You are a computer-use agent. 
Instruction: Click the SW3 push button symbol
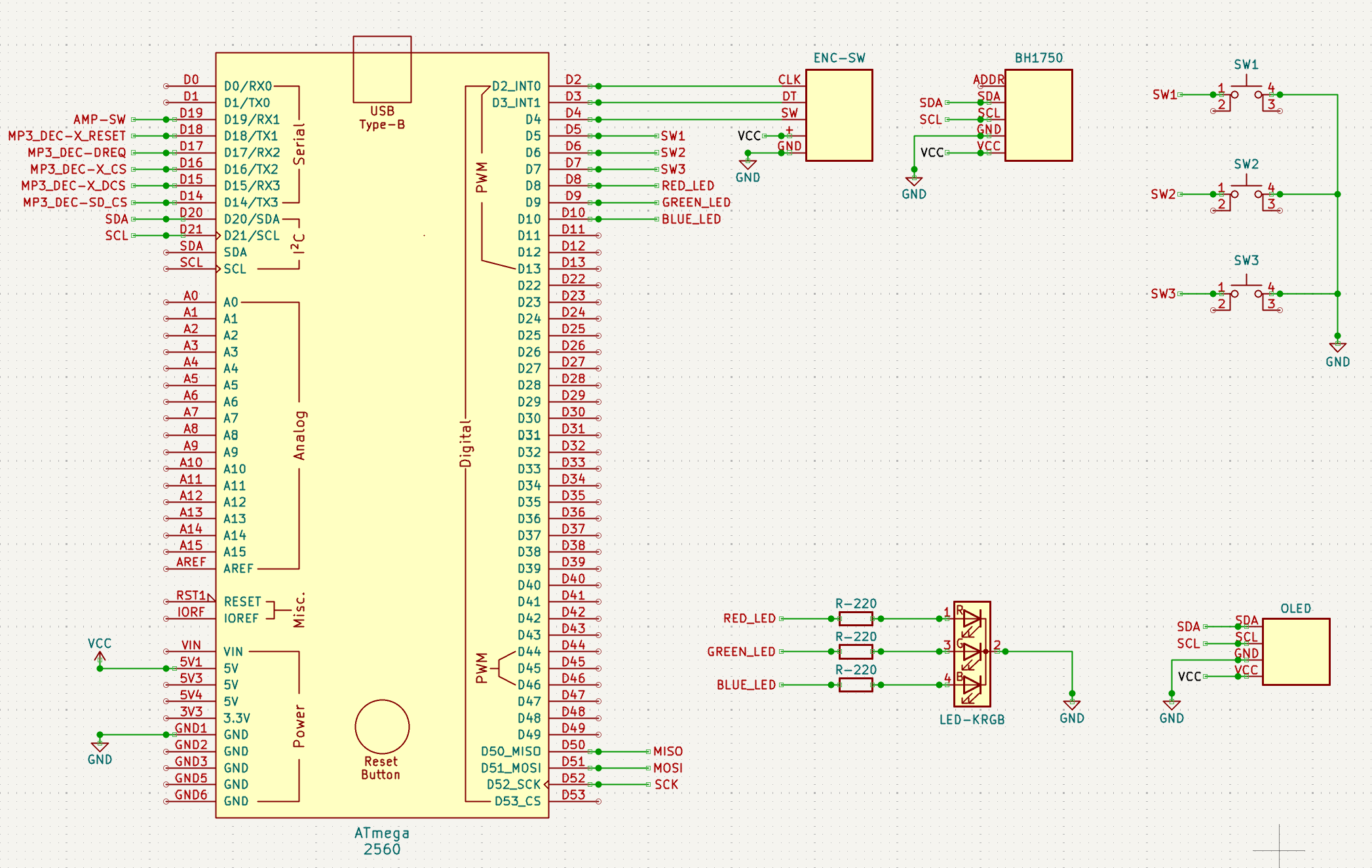[x=1246, y=294]
